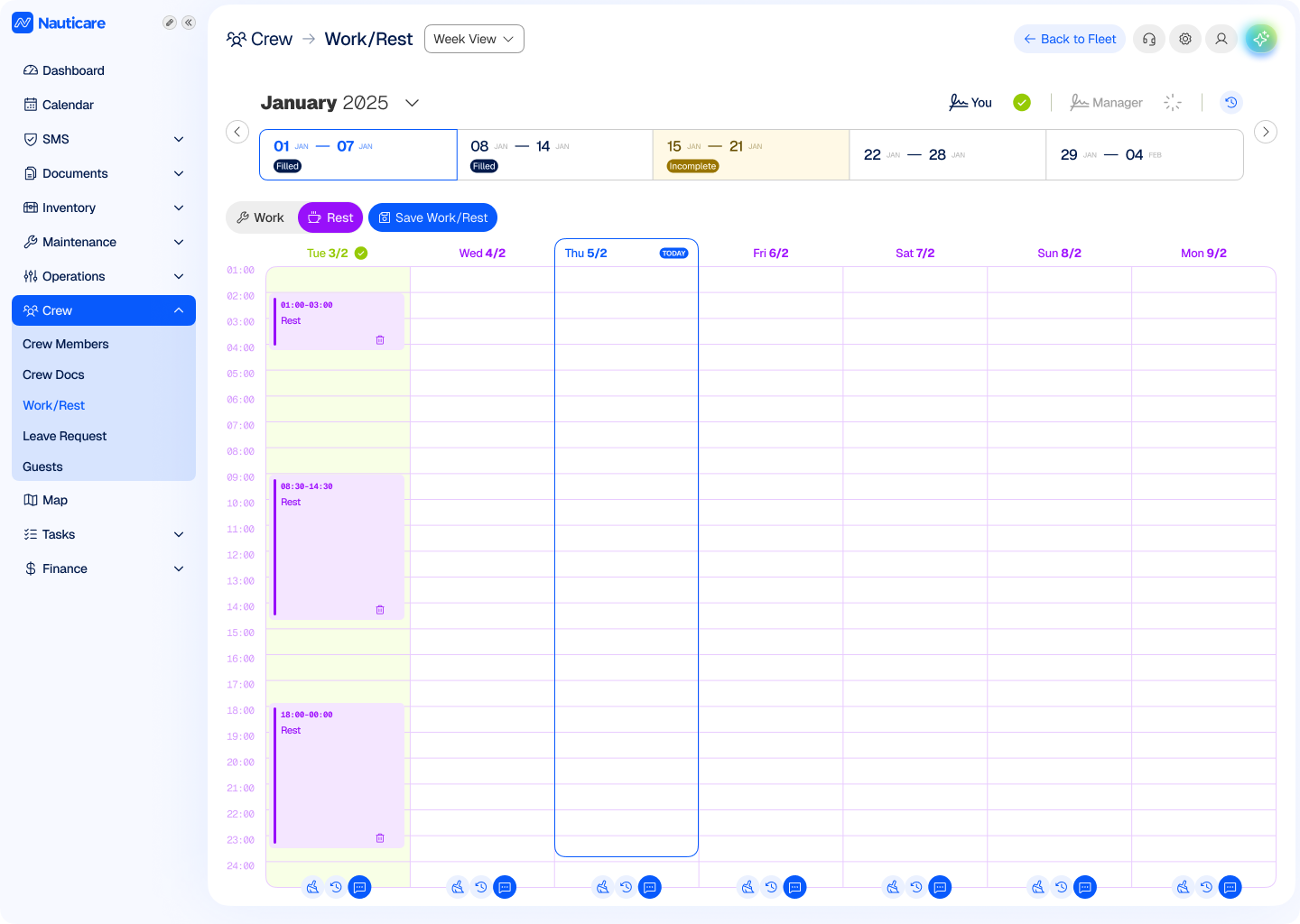Delete the 08:30-14:30 Rest block
This screenshot has height=924, width=1300.
click(x=380, y=610)
